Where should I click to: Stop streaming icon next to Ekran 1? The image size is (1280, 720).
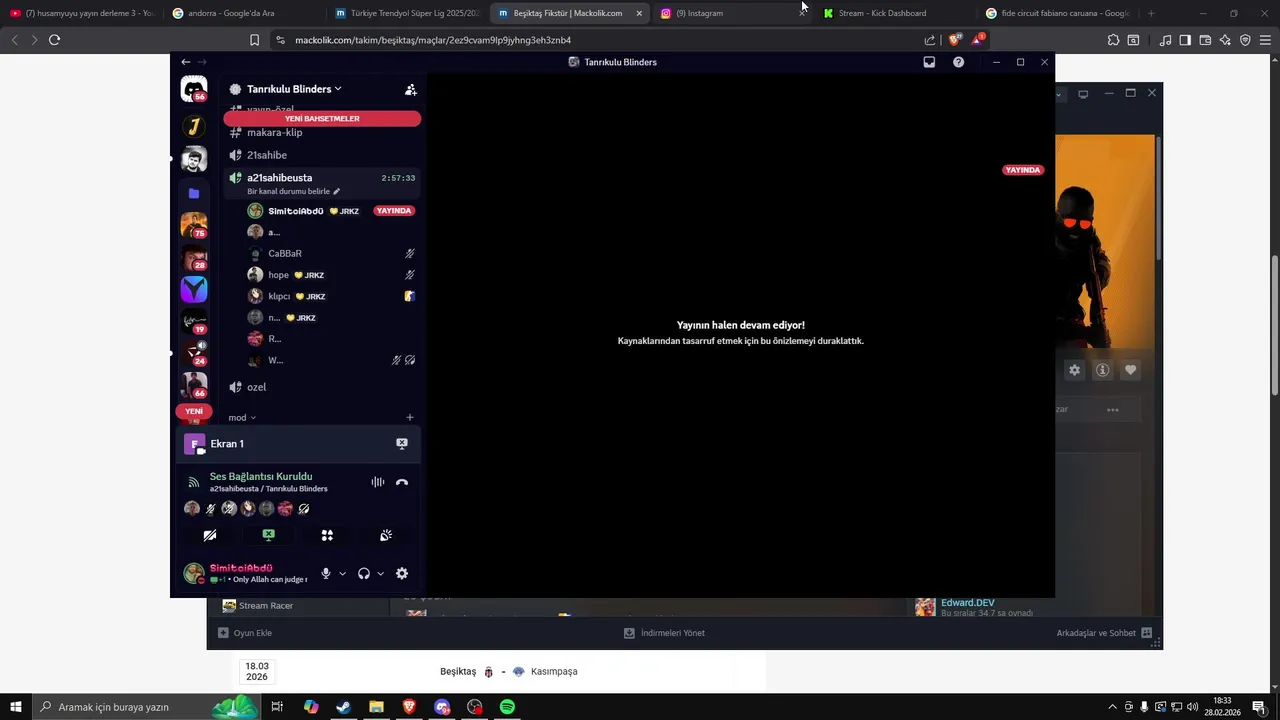point(402,443)
